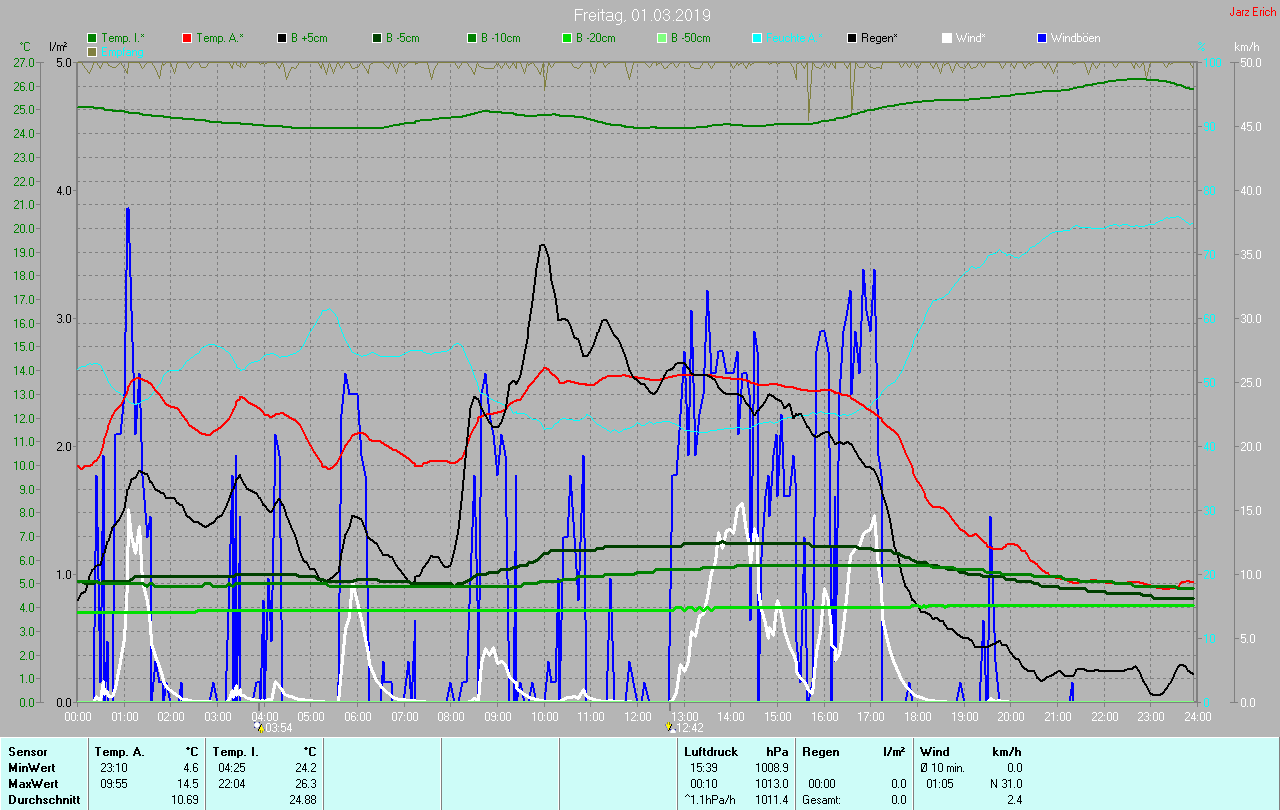Click the °C axis unit label top left
The width and height of the screenshot is (1280, 810).
[x=26, y=47]
